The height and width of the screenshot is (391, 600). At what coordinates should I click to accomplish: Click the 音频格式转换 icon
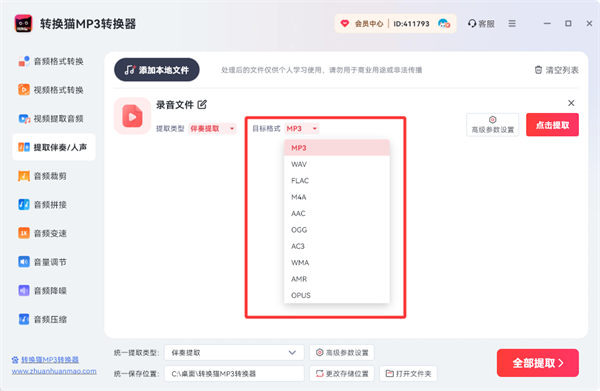pos(24,61)
